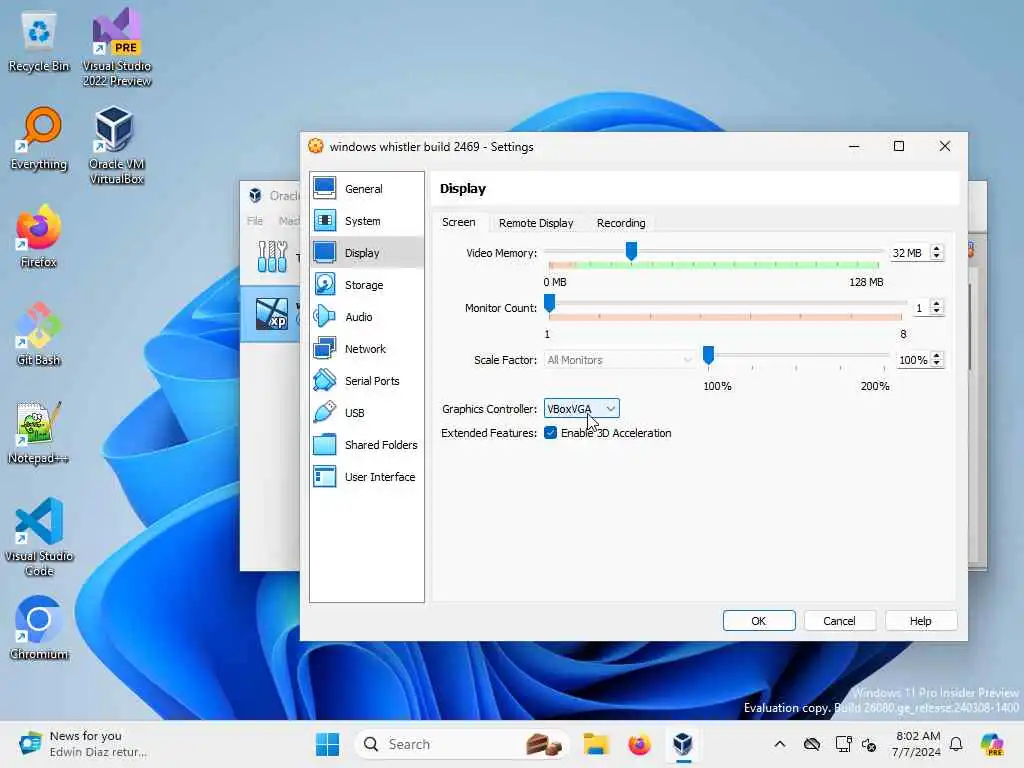Expand the Graphics Controller dropdown
The image size is (1024, 768).
[581, 409]
